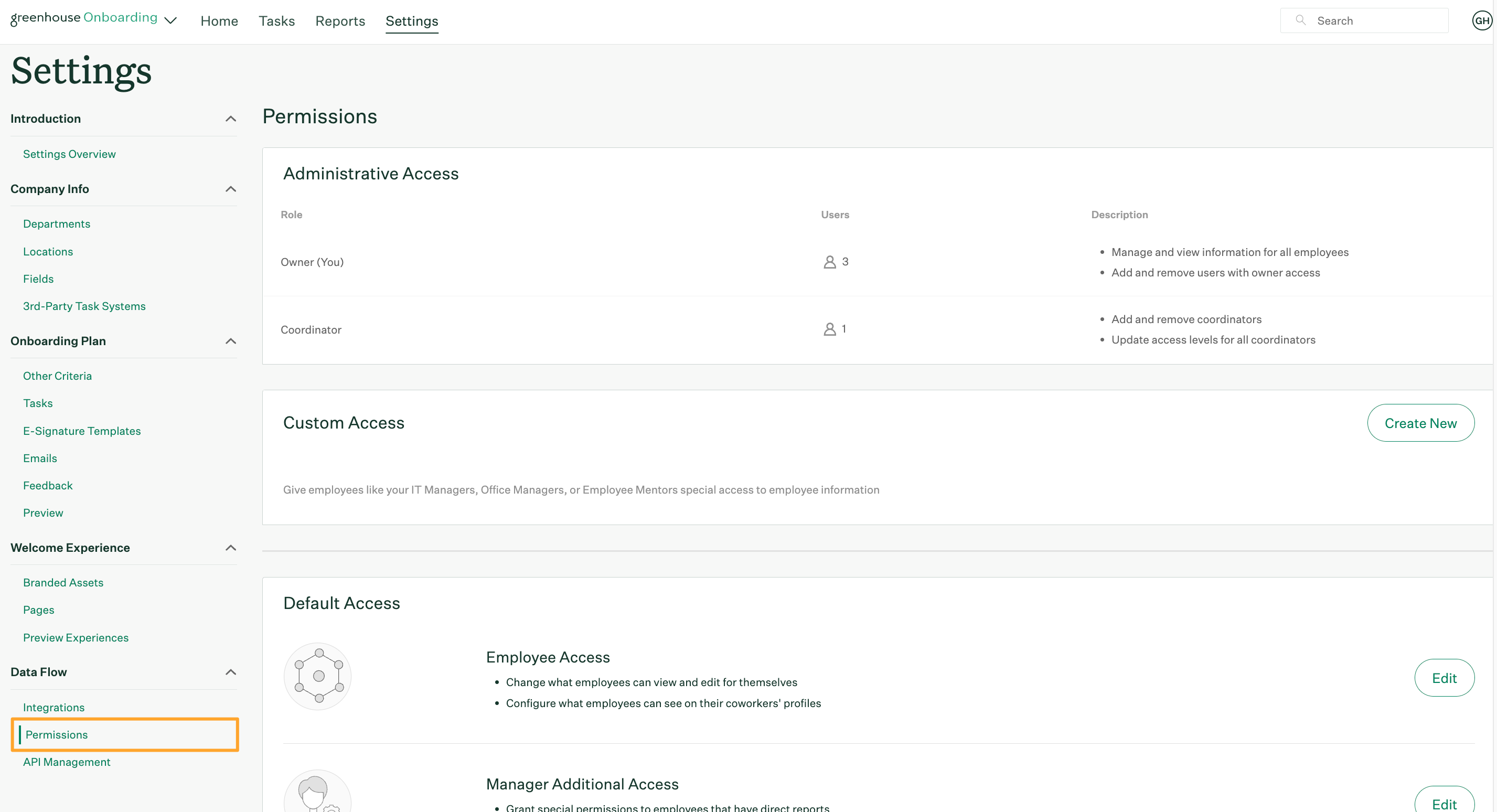Toggle the Introduction section collapse
This screenshot has height=812, width=1497.
tap(228, 118)
